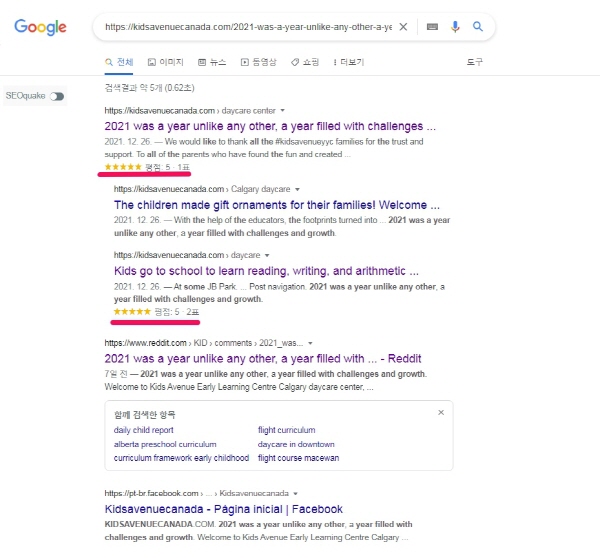The height and width of the screenshot is (558, 600).
Task: Click related search 'daycare in downtown'
Action: [x=296, y=444]
